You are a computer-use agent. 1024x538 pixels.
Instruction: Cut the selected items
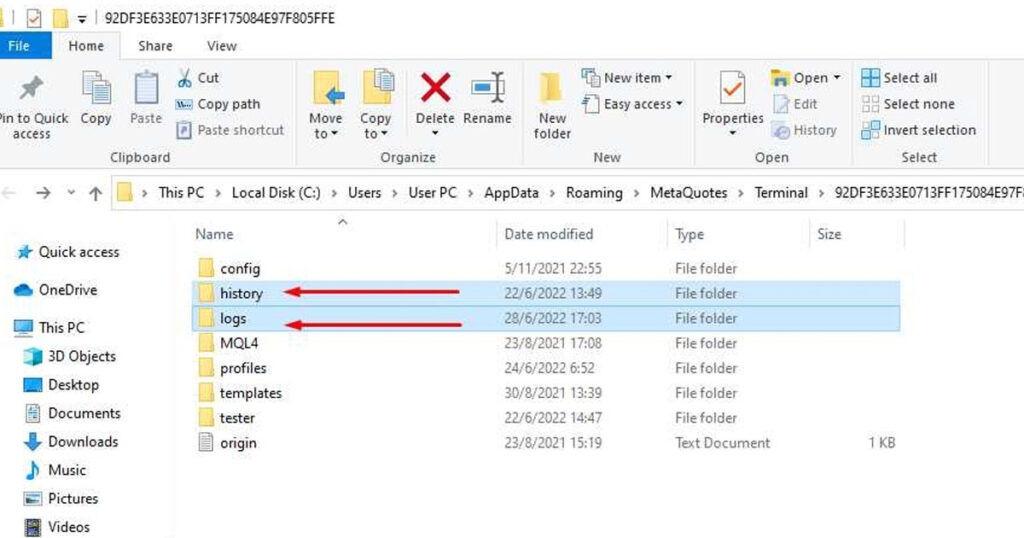(198, 78)
